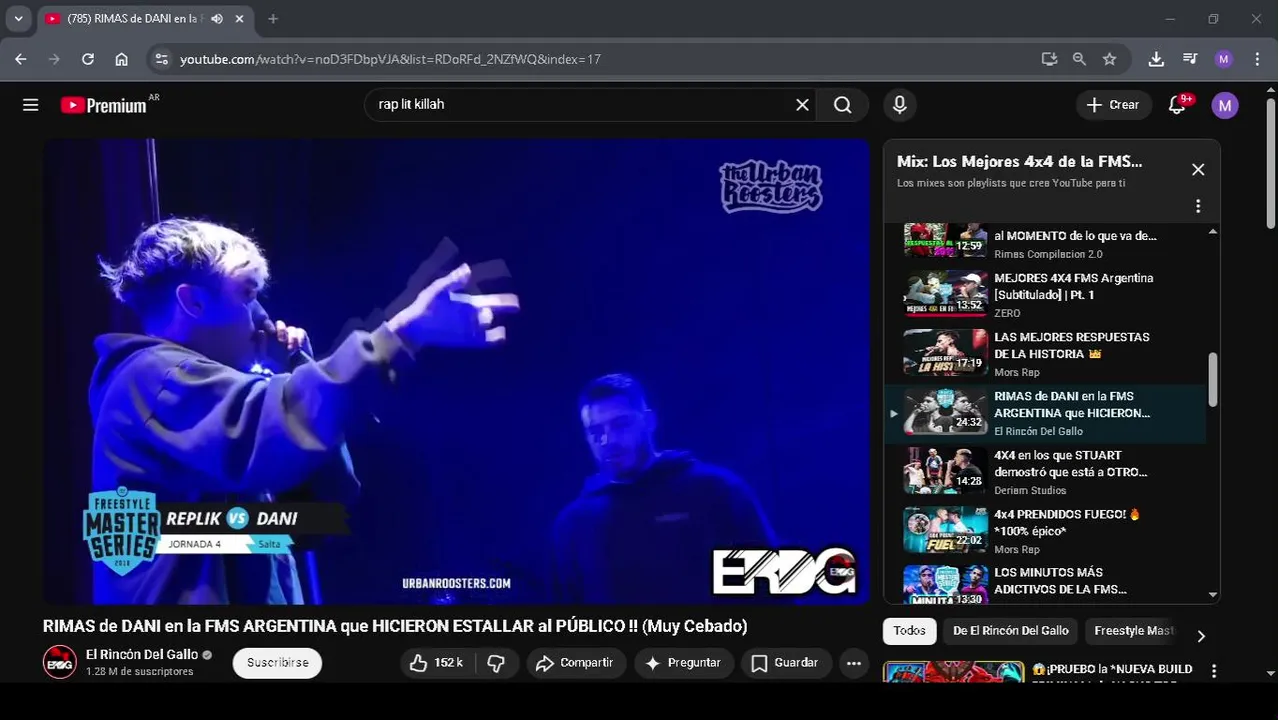Click the main video player
Viewport: 1278px width, 720px height.
click(456, 372)
